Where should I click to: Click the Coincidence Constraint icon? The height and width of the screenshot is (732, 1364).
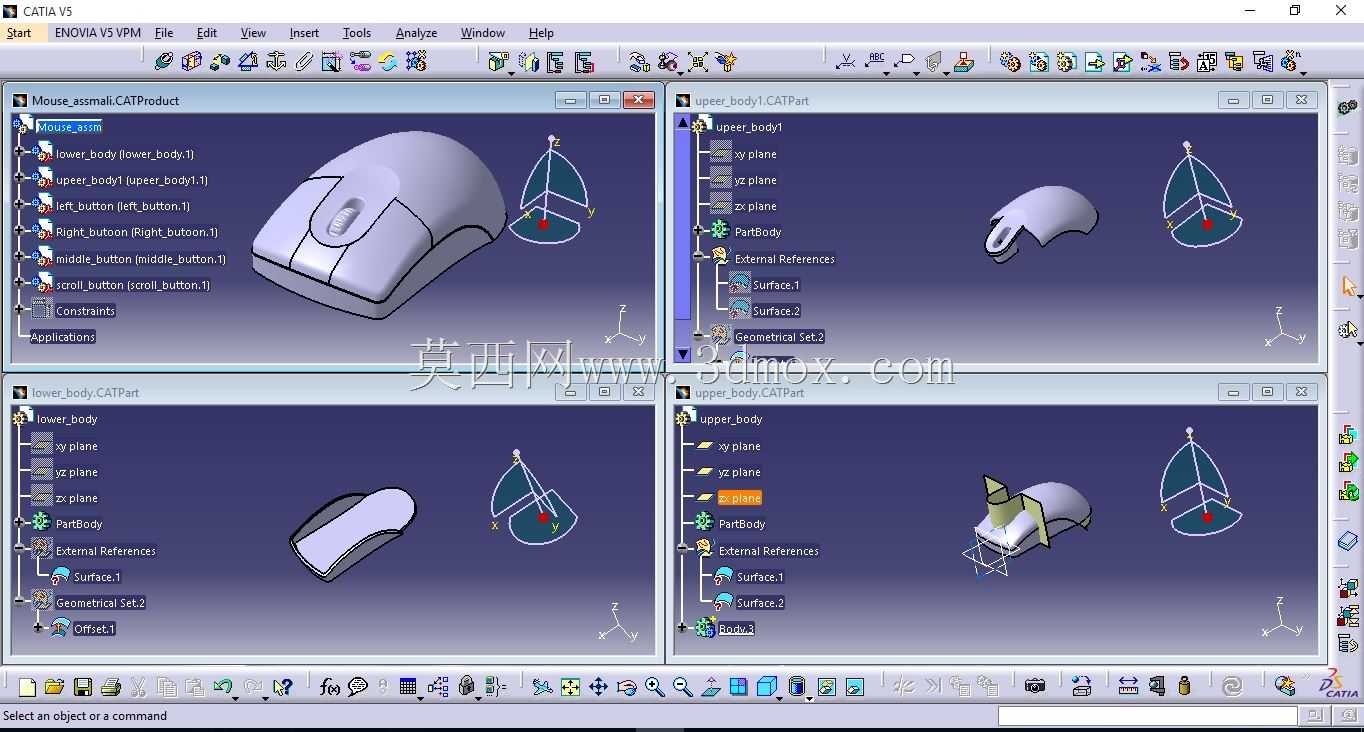coord(164,61)
